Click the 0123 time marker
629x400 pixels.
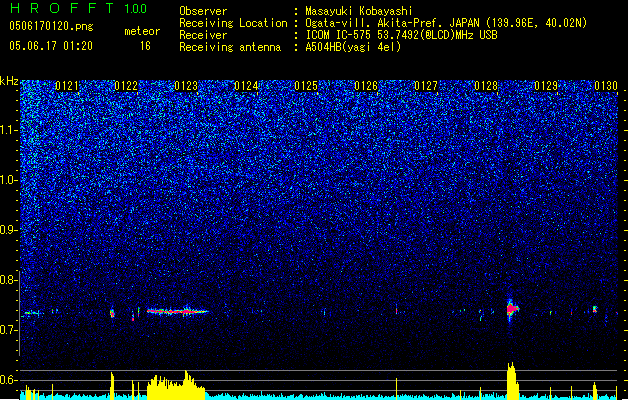[186, 86]
